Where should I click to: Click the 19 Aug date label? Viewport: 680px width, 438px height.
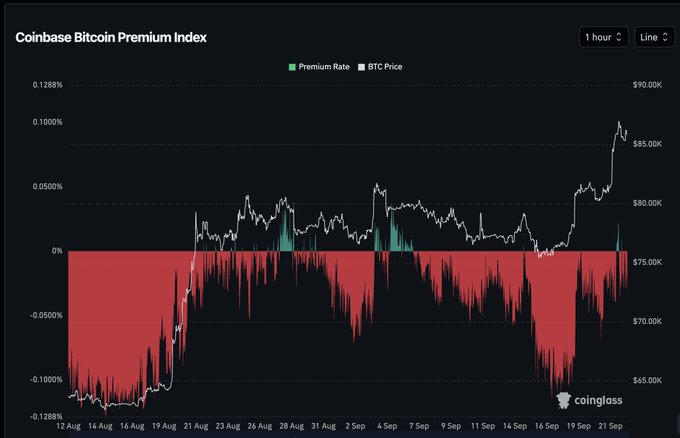click(164, 426)
